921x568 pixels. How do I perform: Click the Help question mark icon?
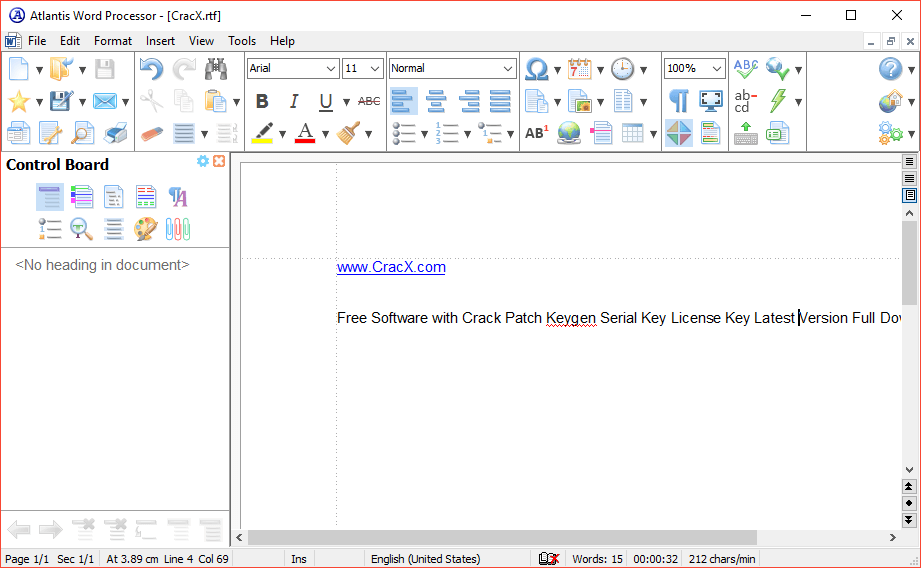tap(890, 69)
